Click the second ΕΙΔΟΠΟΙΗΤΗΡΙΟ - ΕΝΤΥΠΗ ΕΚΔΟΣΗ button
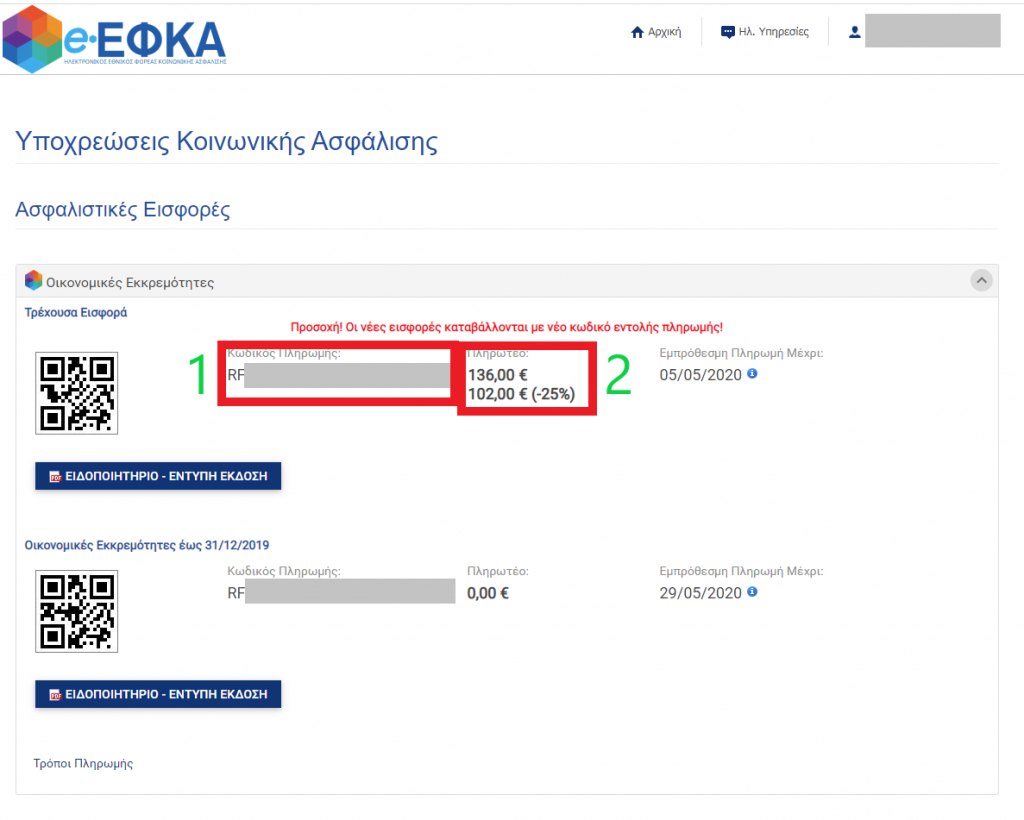 (158, 694)
